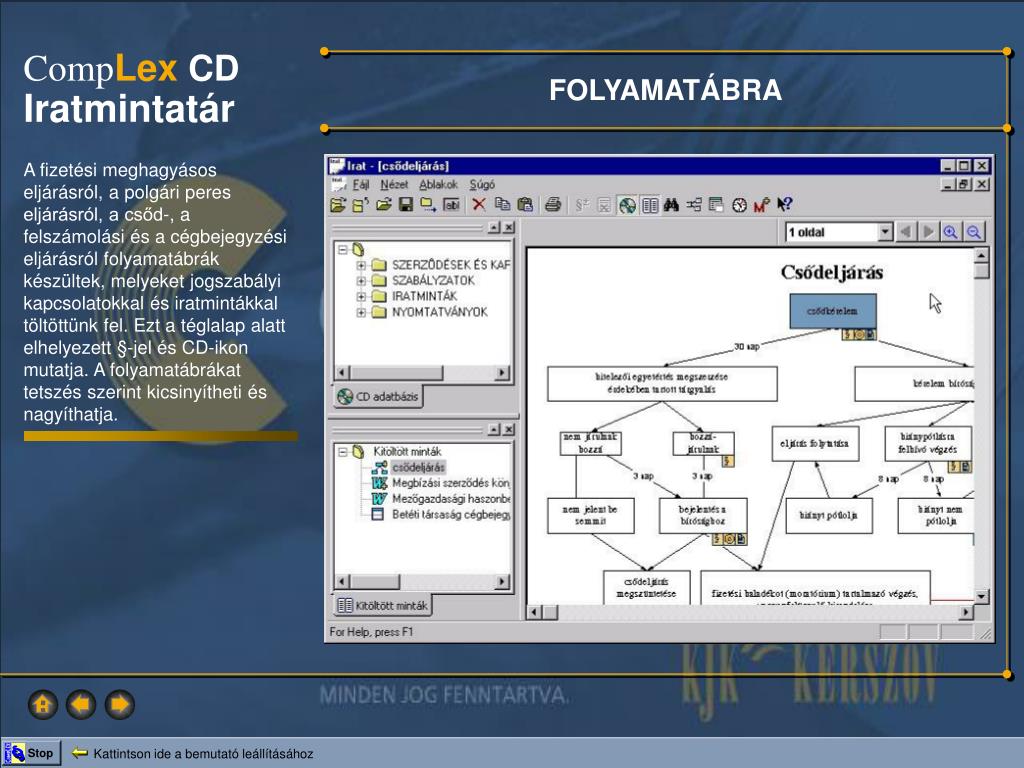The image size is (1024, 768).
Task: Click the yellow back arrow slide button
Action: pyautogui.click(x=81, y=705)
